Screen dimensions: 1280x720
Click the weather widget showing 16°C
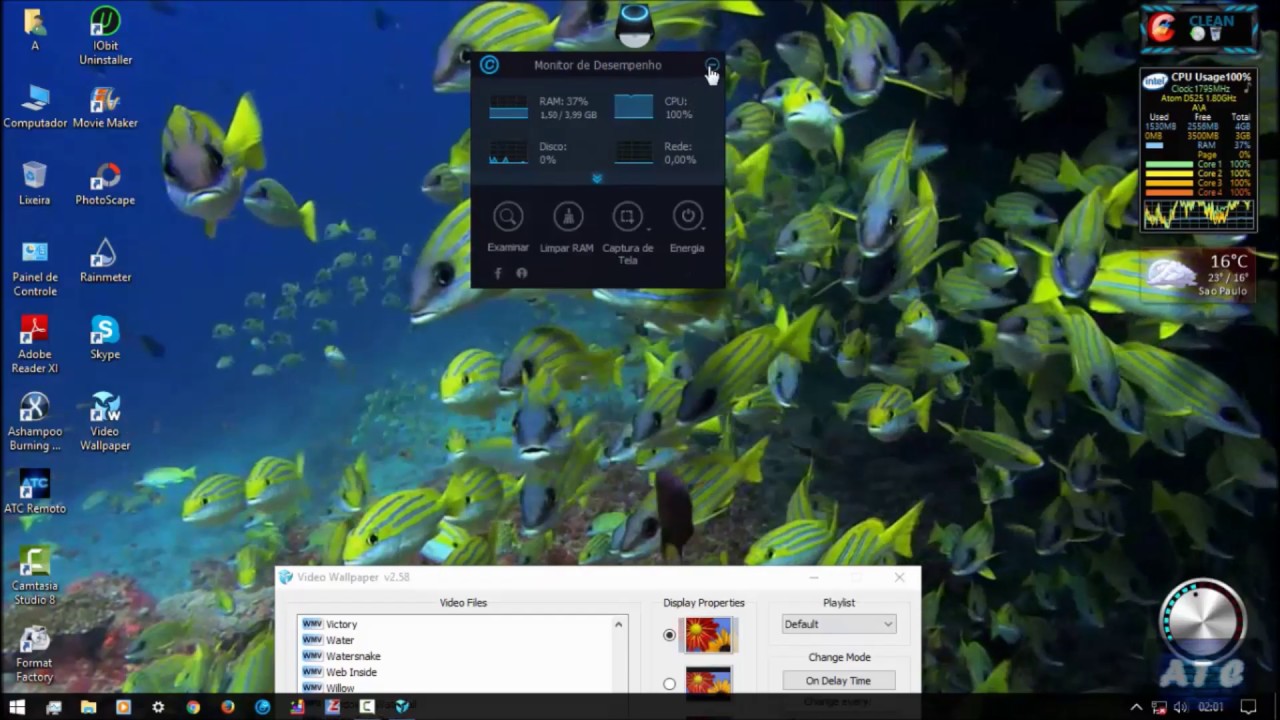(x=1199, y=274)
